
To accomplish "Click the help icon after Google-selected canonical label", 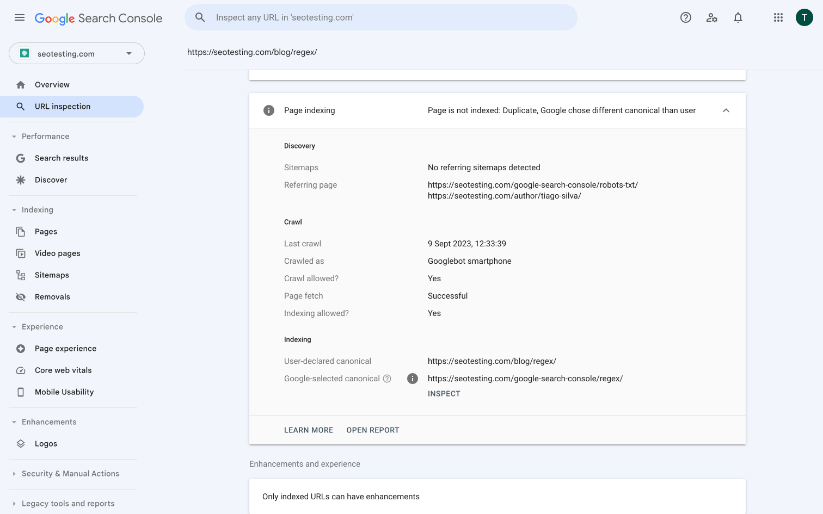I will point(387,379).
